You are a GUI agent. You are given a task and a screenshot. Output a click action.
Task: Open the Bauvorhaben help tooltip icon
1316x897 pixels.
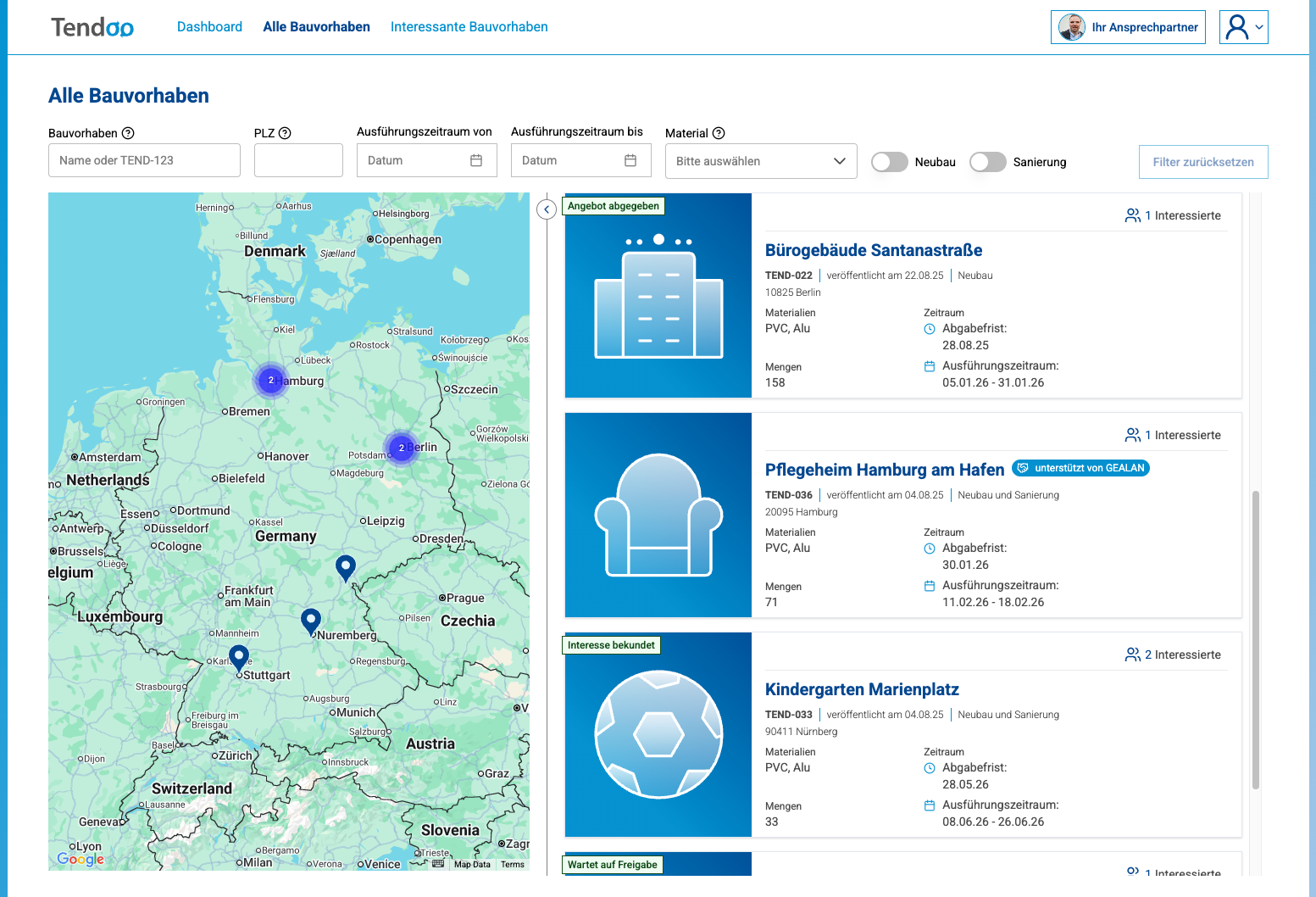tap(129, 133)
